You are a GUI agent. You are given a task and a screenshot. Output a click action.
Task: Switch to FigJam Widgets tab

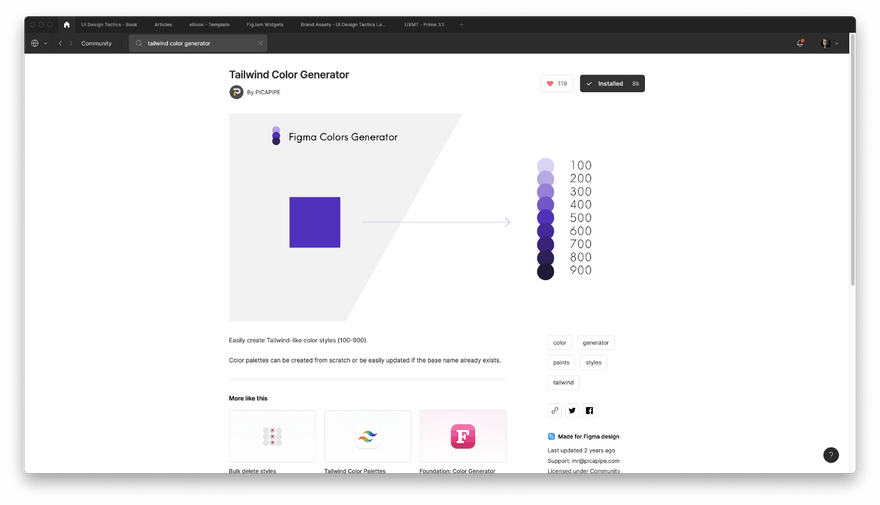click(265, 25)
